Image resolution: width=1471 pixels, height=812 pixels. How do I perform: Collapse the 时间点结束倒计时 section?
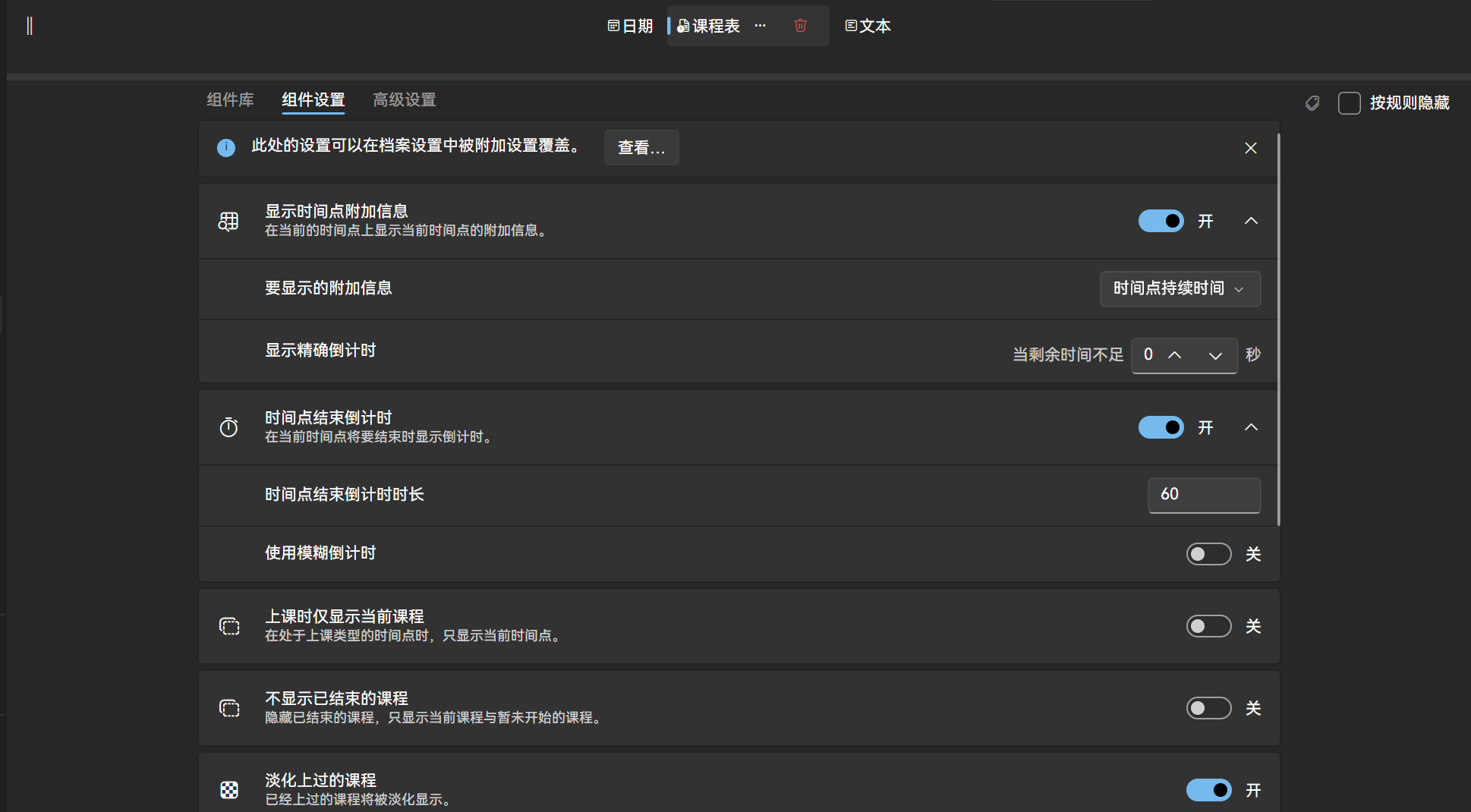[x=1250, y=427]
